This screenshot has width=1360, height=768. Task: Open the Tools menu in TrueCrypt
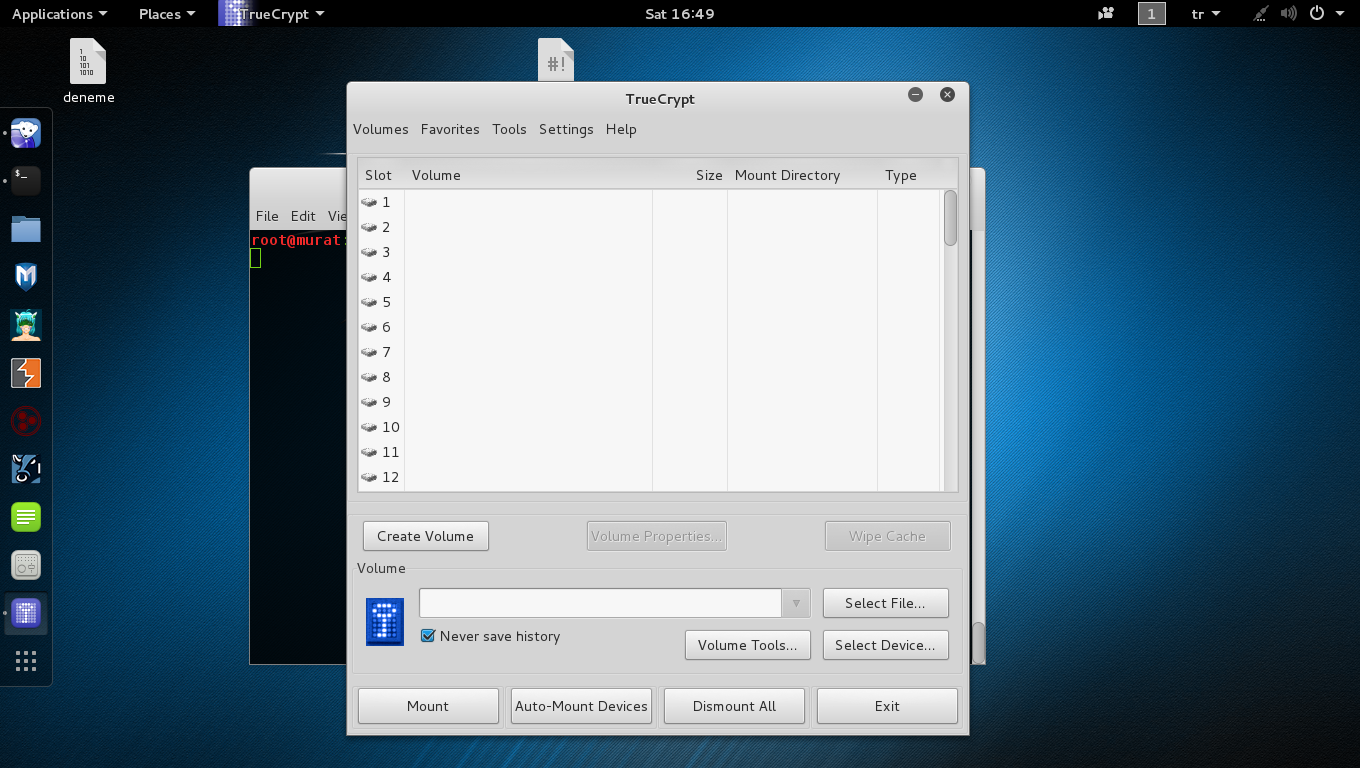pos(509,129)
